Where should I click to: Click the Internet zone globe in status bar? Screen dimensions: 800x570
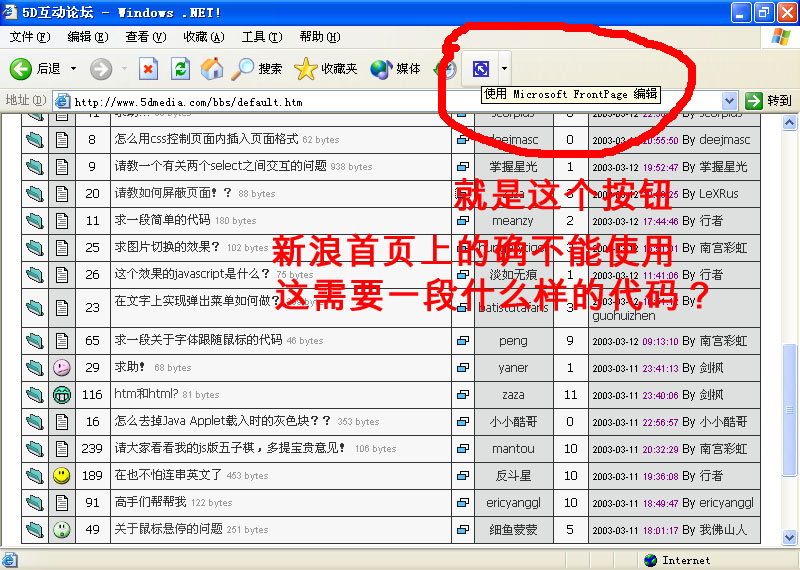651,561
